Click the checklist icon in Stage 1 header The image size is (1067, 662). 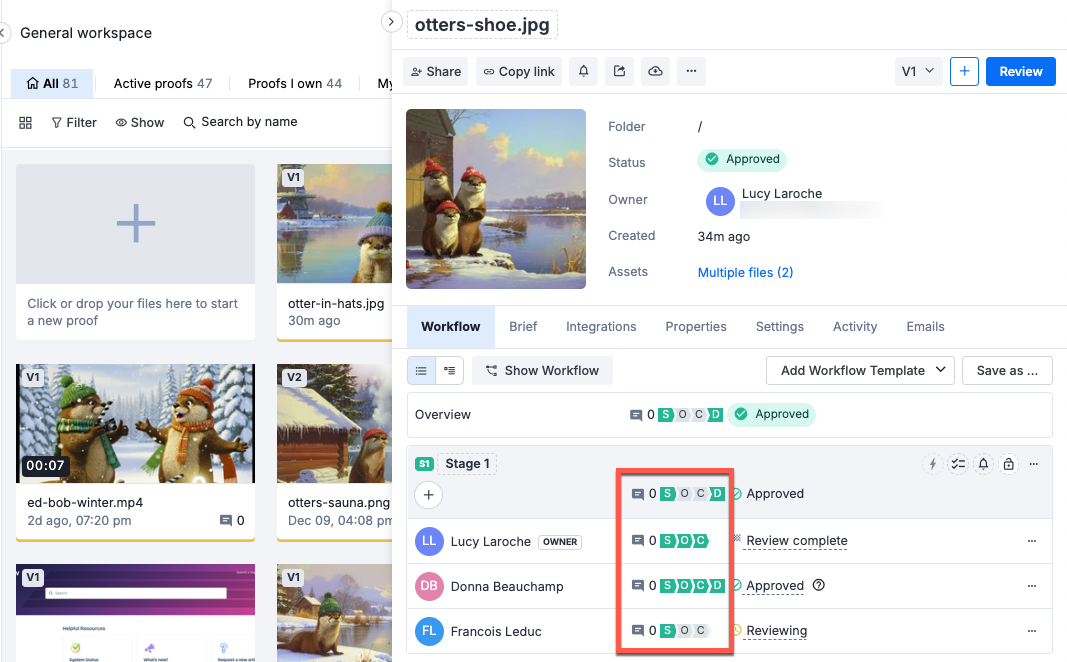[x=958, y=464]
